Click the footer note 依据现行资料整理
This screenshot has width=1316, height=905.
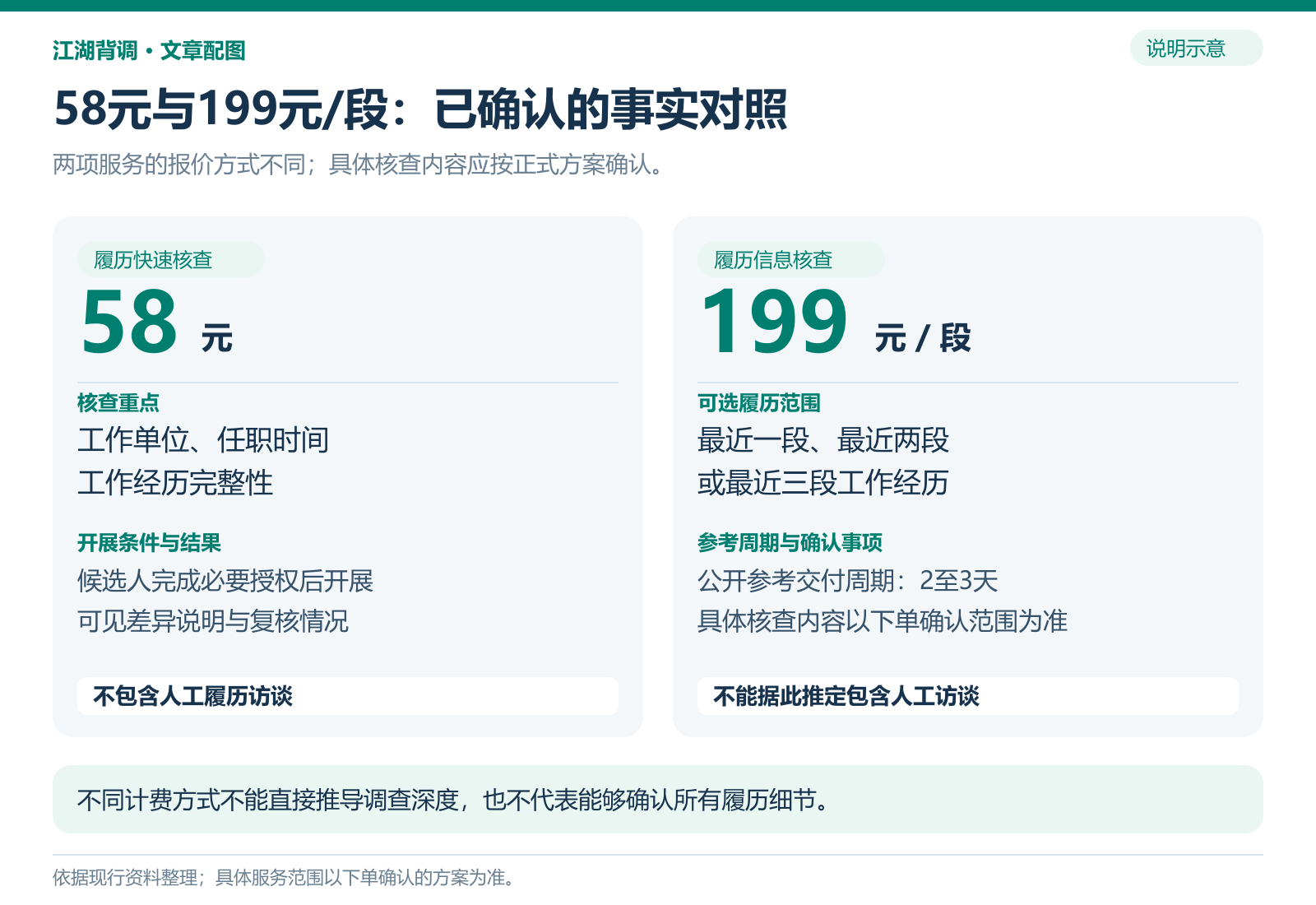point(126,878)
